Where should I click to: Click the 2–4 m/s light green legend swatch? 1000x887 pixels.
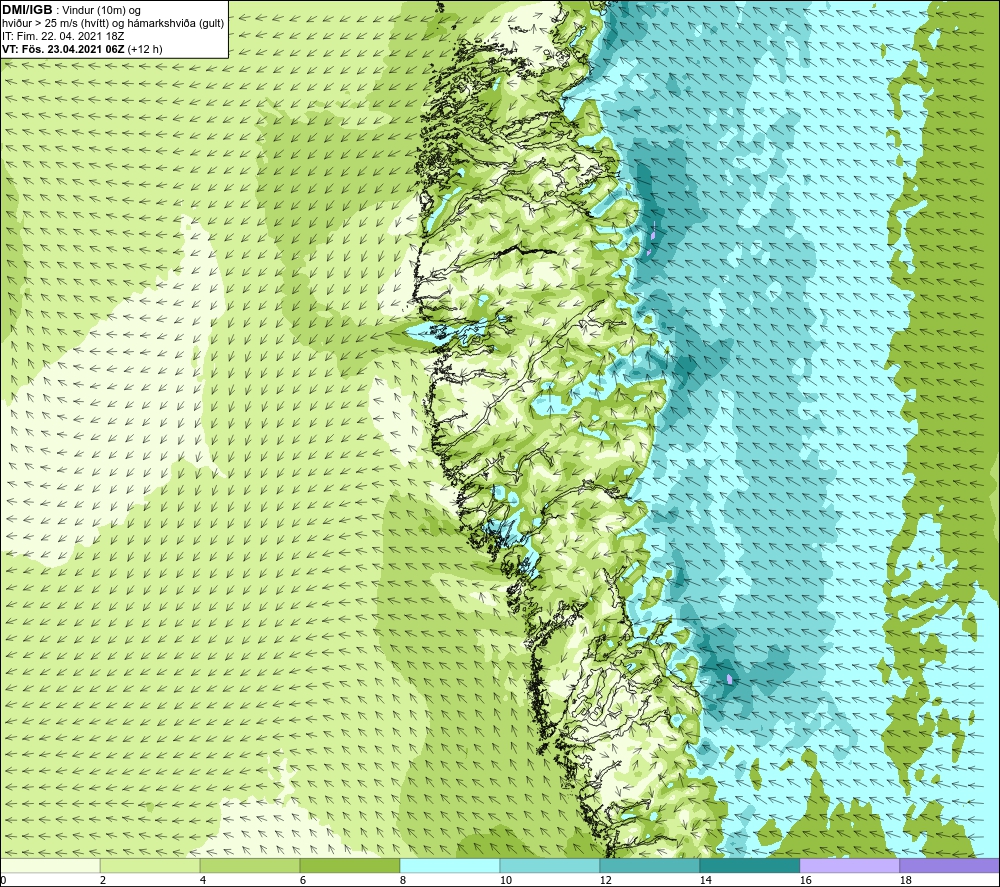click(x=150, y=865)
